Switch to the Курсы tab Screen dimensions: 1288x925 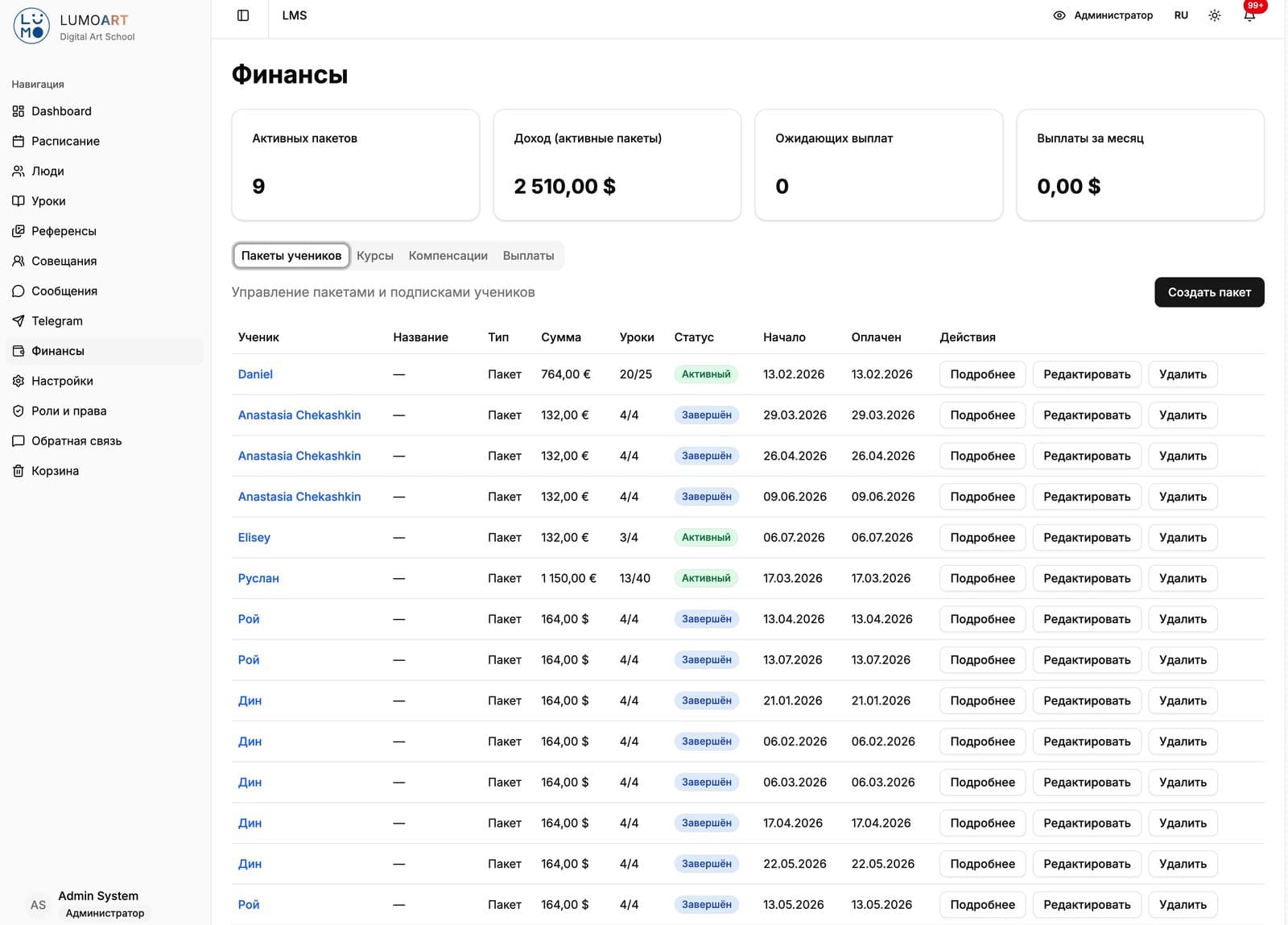[375, 255]
